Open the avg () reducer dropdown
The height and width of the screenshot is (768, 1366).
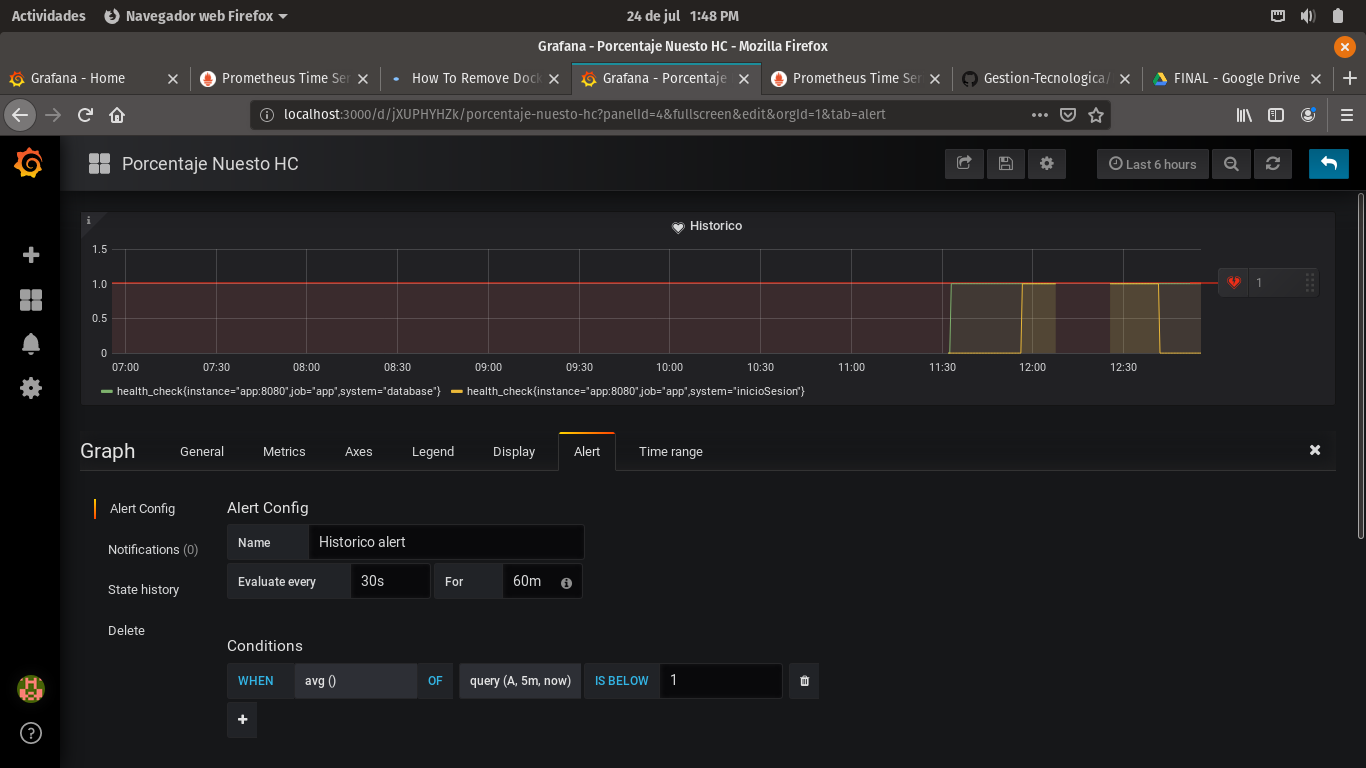pos(356,681)
